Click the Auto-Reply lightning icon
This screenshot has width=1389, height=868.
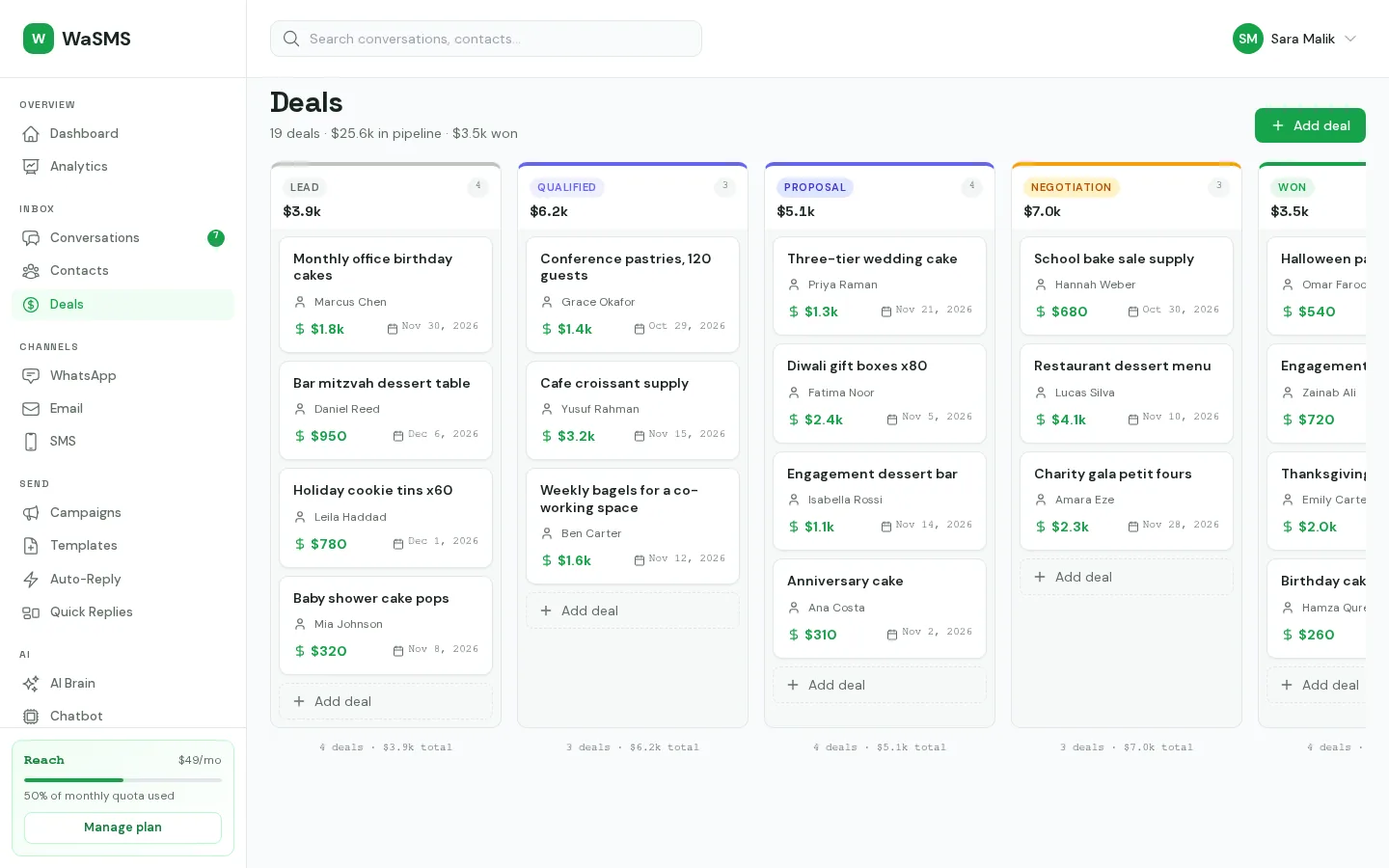[x=31, y=580]
